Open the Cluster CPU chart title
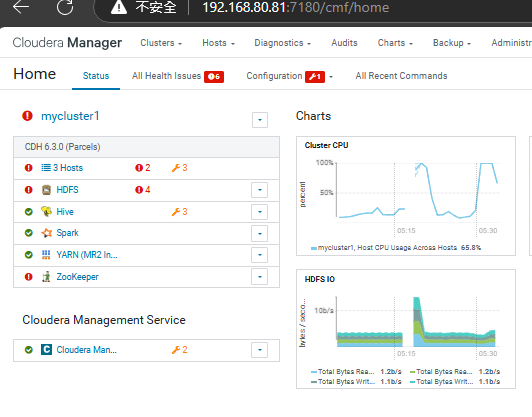This screenshot has height=417, width=532. pos(326,145)
